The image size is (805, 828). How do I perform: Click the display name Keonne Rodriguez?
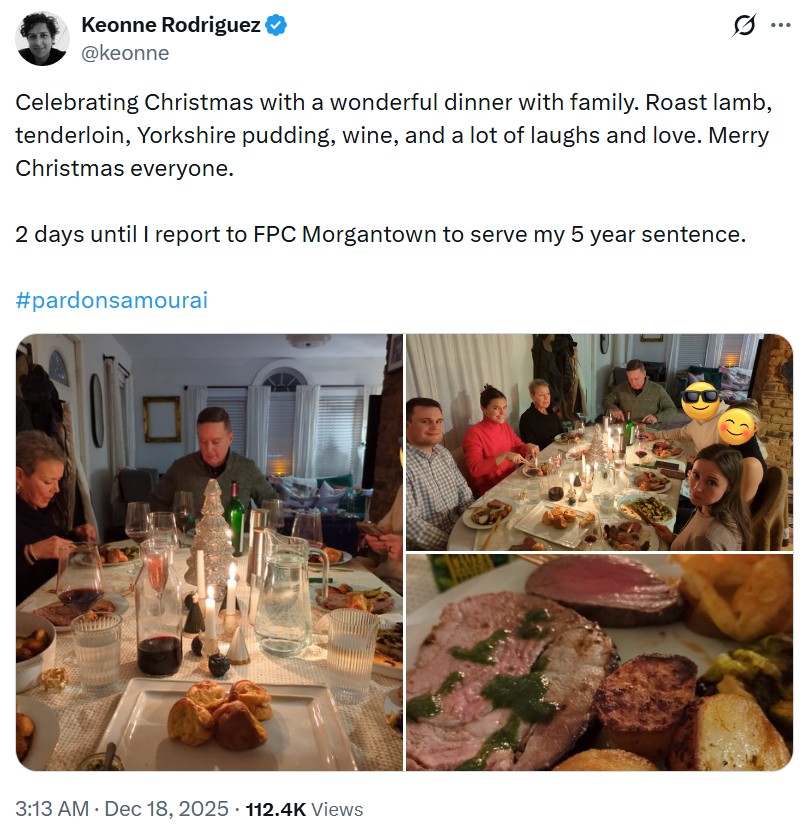point(171,26)
